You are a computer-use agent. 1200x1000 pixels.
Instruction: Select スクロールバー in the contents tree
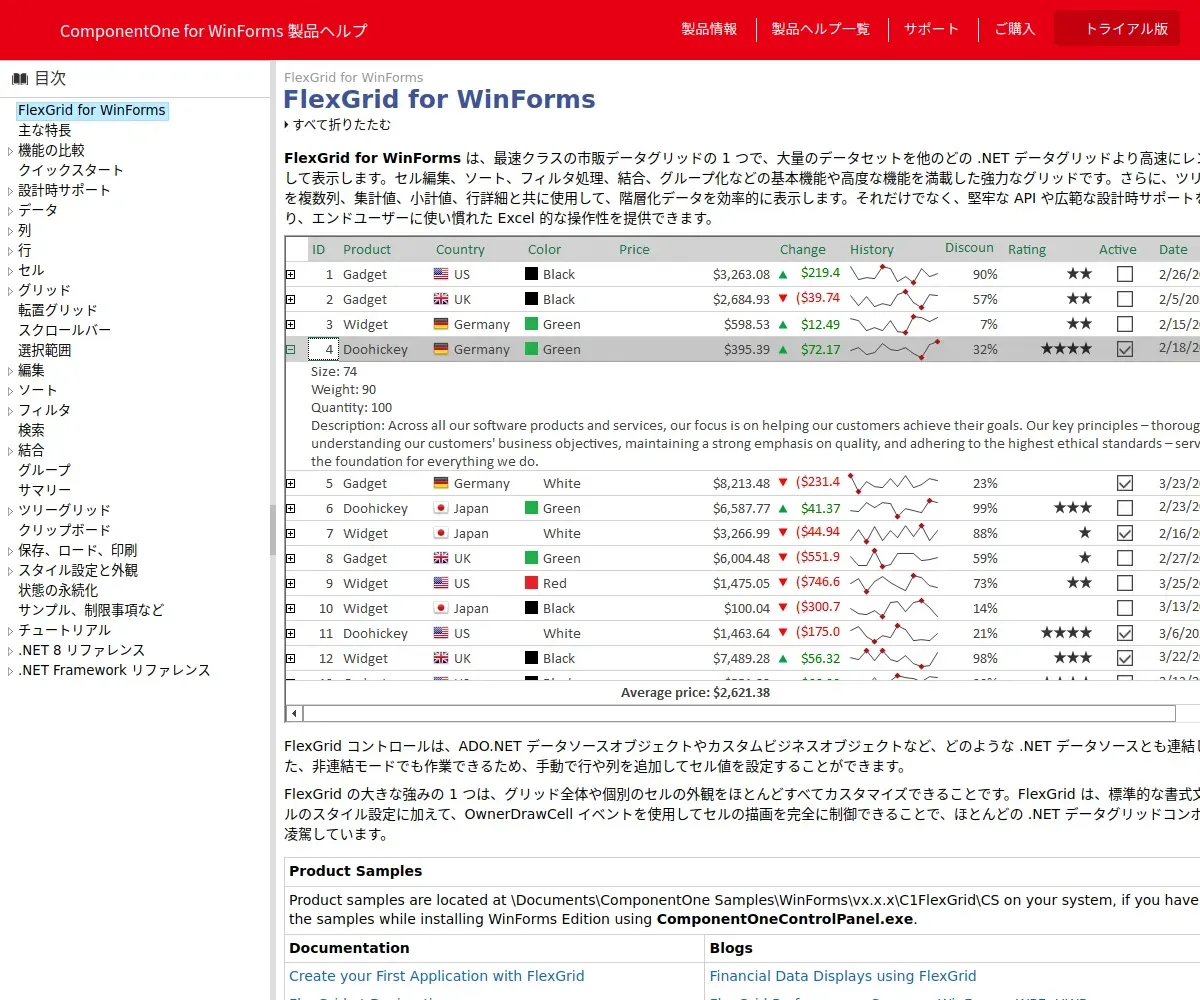click(65, 330)
